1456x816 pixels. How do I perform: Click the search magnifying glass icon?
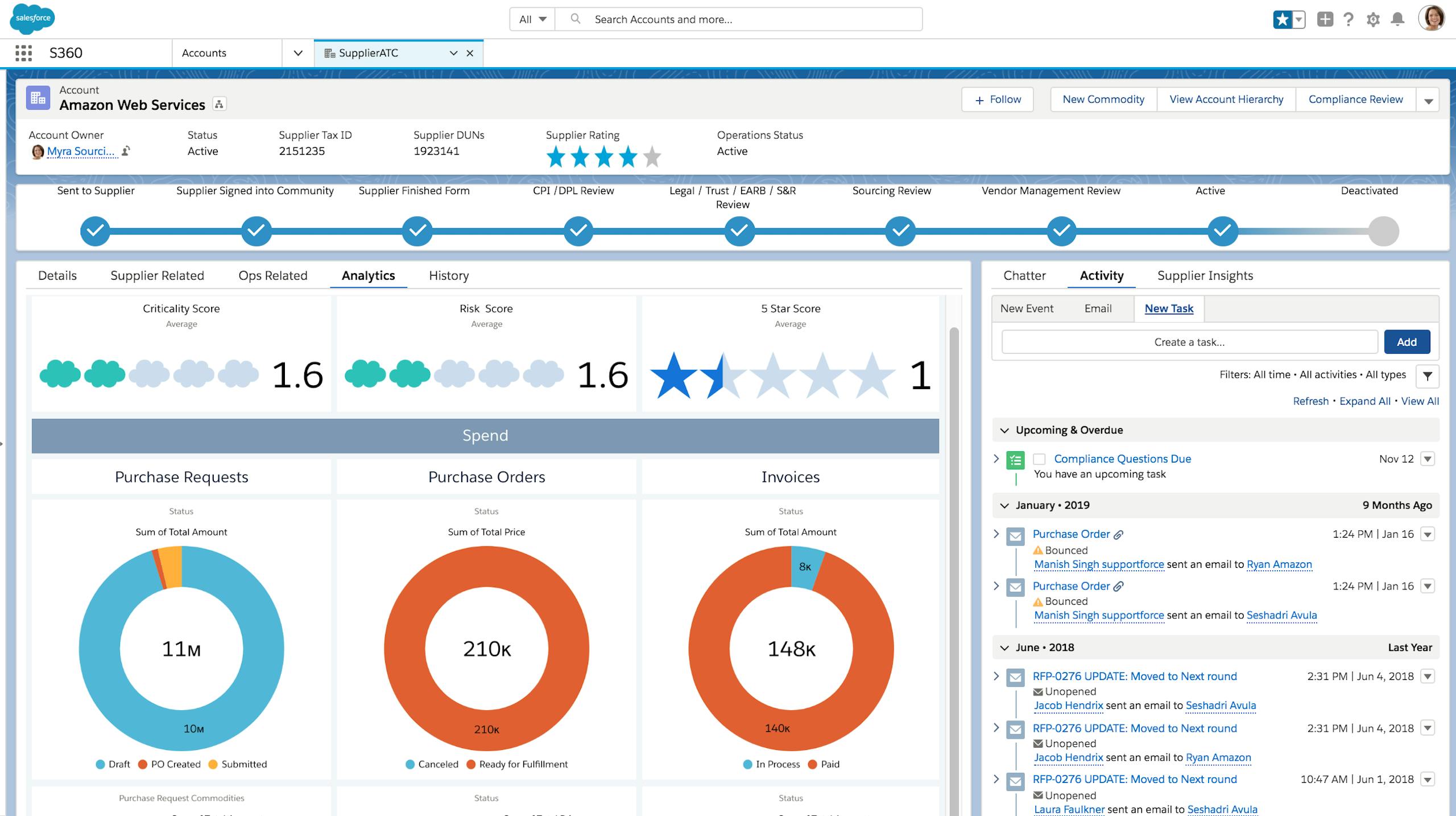click(576, 19)
